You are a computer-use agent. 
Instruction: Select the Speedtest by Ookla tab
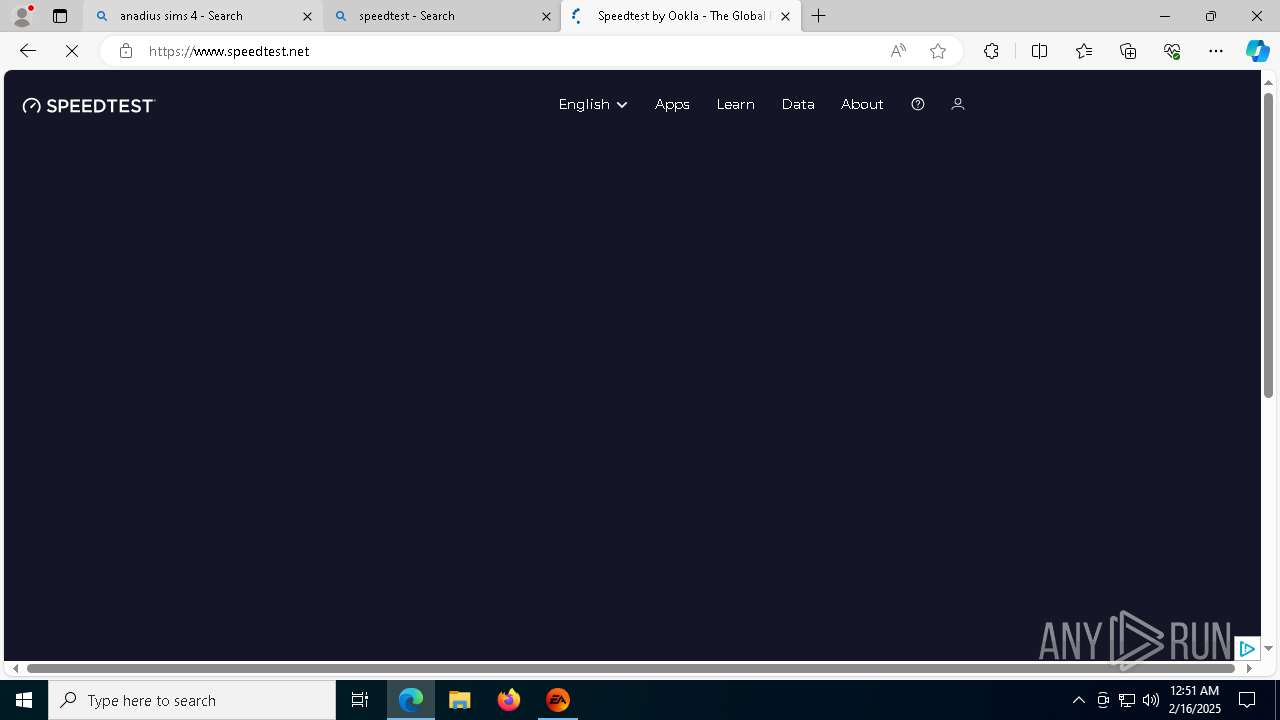click(x=680, y=16)
